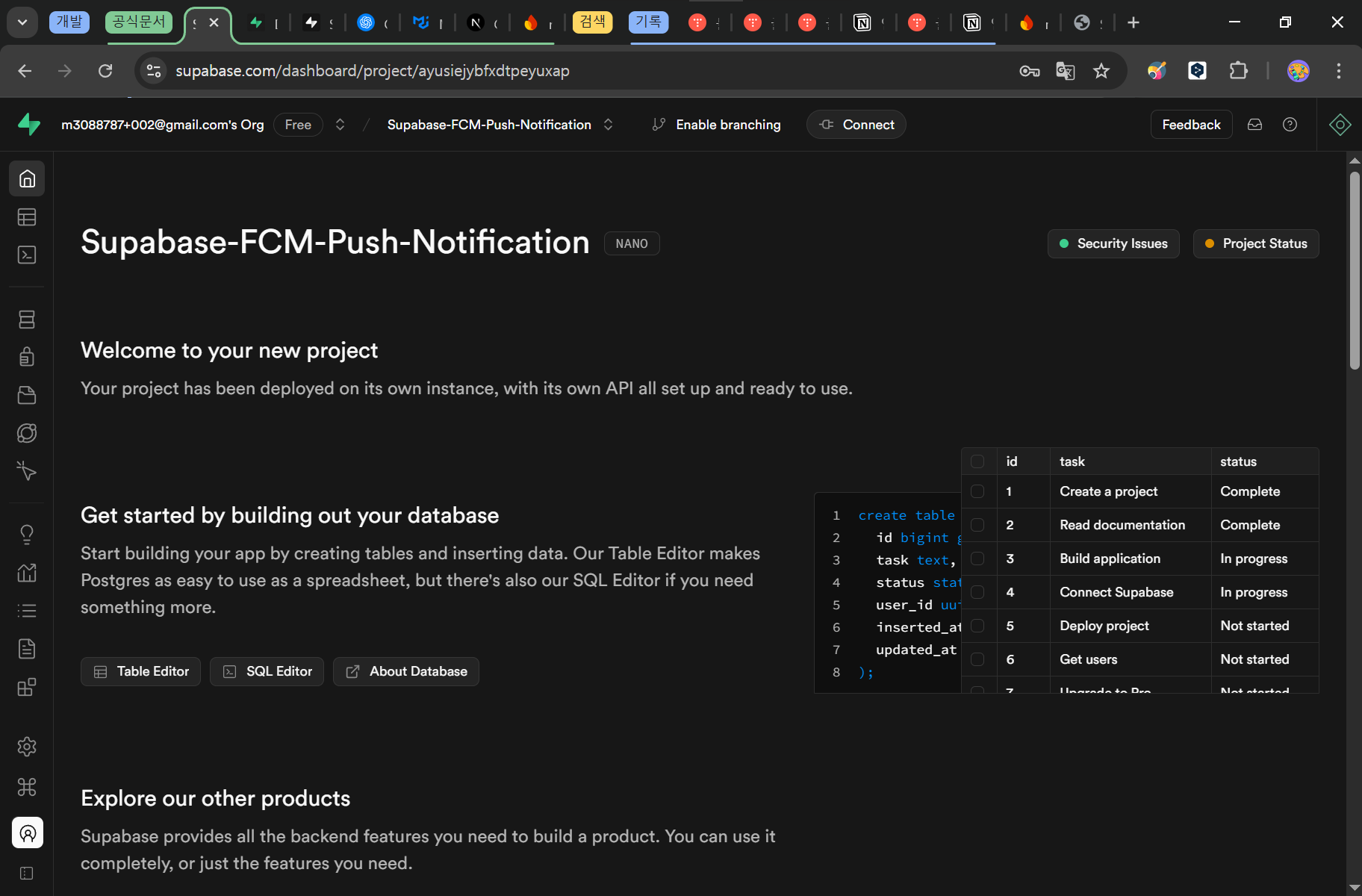
Task: Open the Database sidebar icon
Action: (27, 320)
